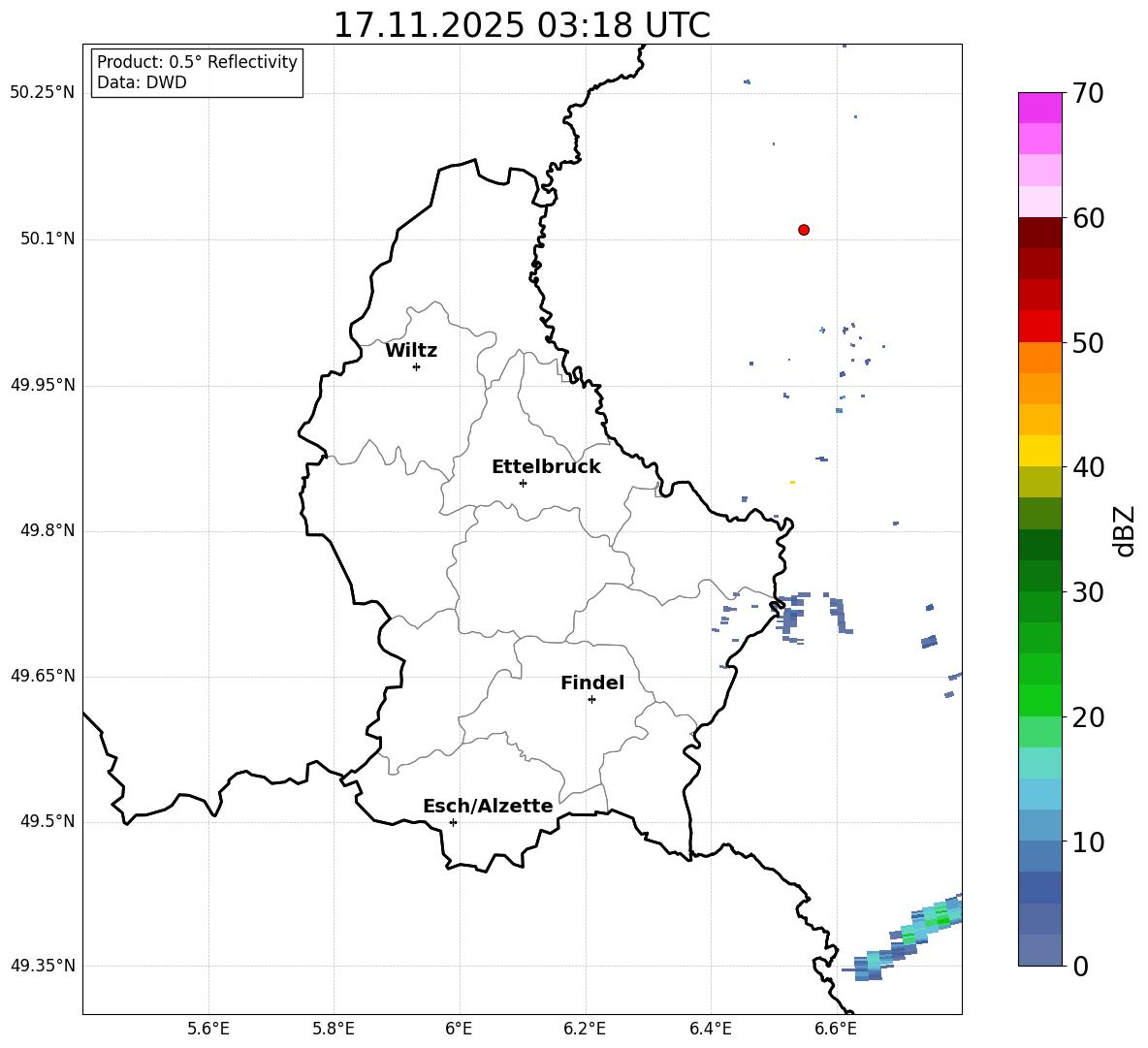Click the small yellow radar echo pixel

click(x=792, y=482)
